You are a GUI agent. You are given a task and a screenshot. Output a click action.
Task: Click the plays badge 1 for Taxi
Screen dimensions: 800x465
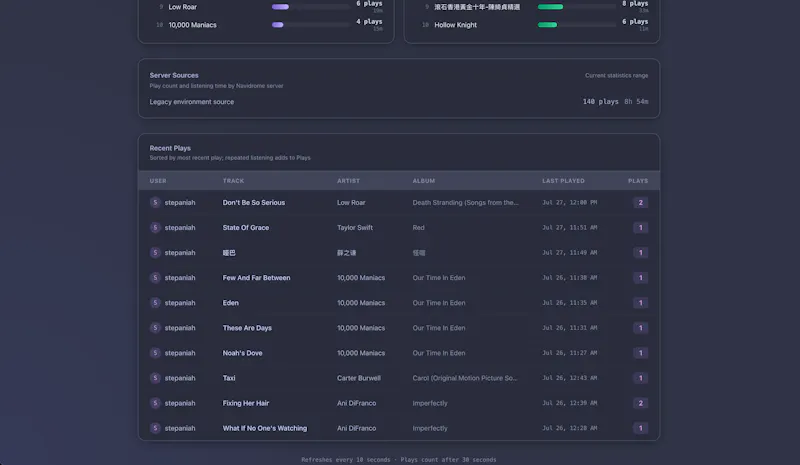(x=640, y=378)
